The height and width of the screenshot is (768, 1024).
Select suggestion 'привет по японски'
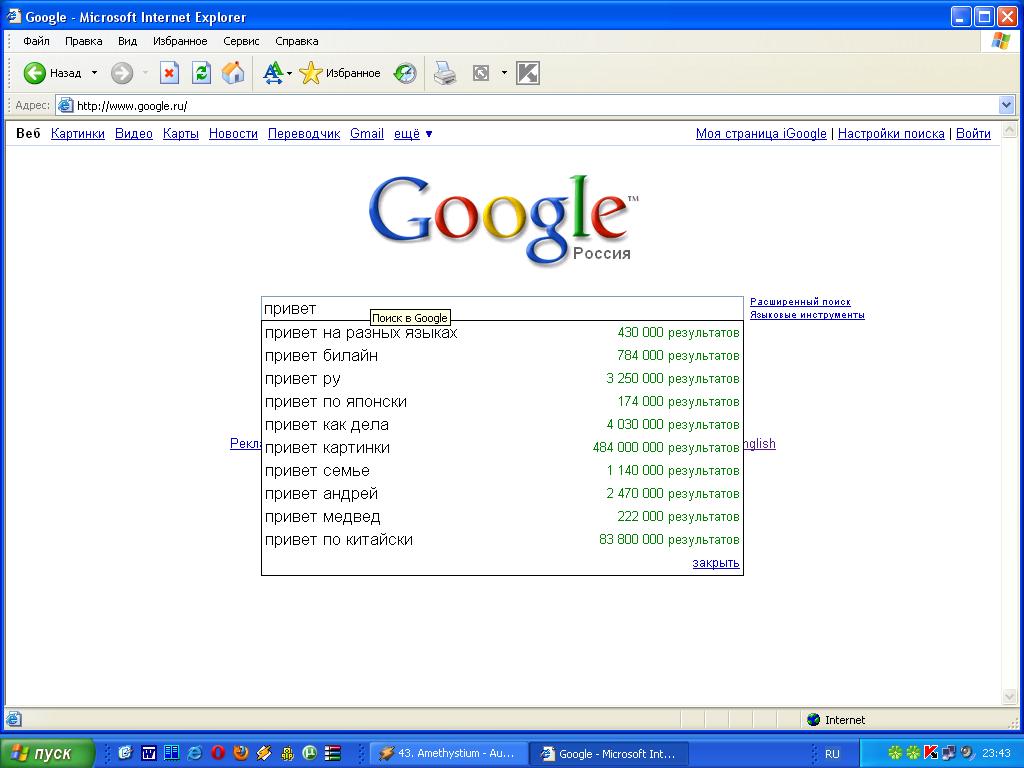coord(502,402)
